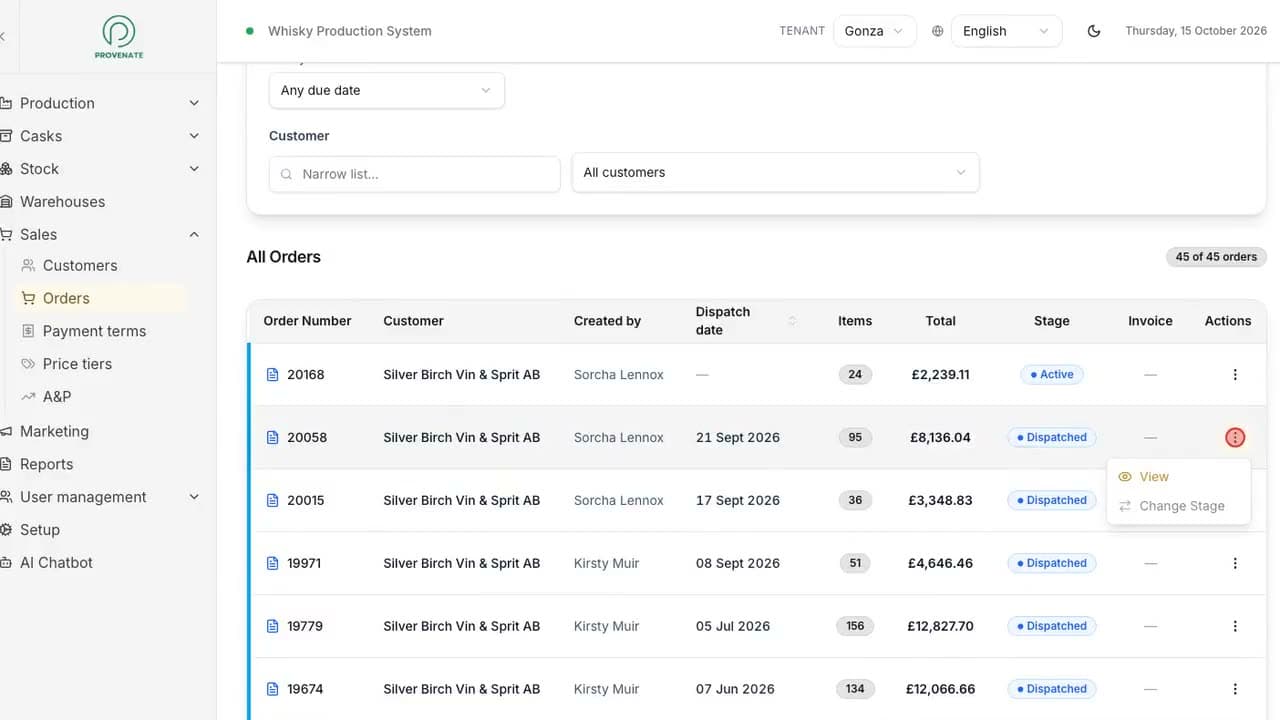Image resolution: width=1280 pixels, height=720 pixels.
Task: Open actions menu for order 19674
Action: pyautogui.click(x=1235, y=690)
